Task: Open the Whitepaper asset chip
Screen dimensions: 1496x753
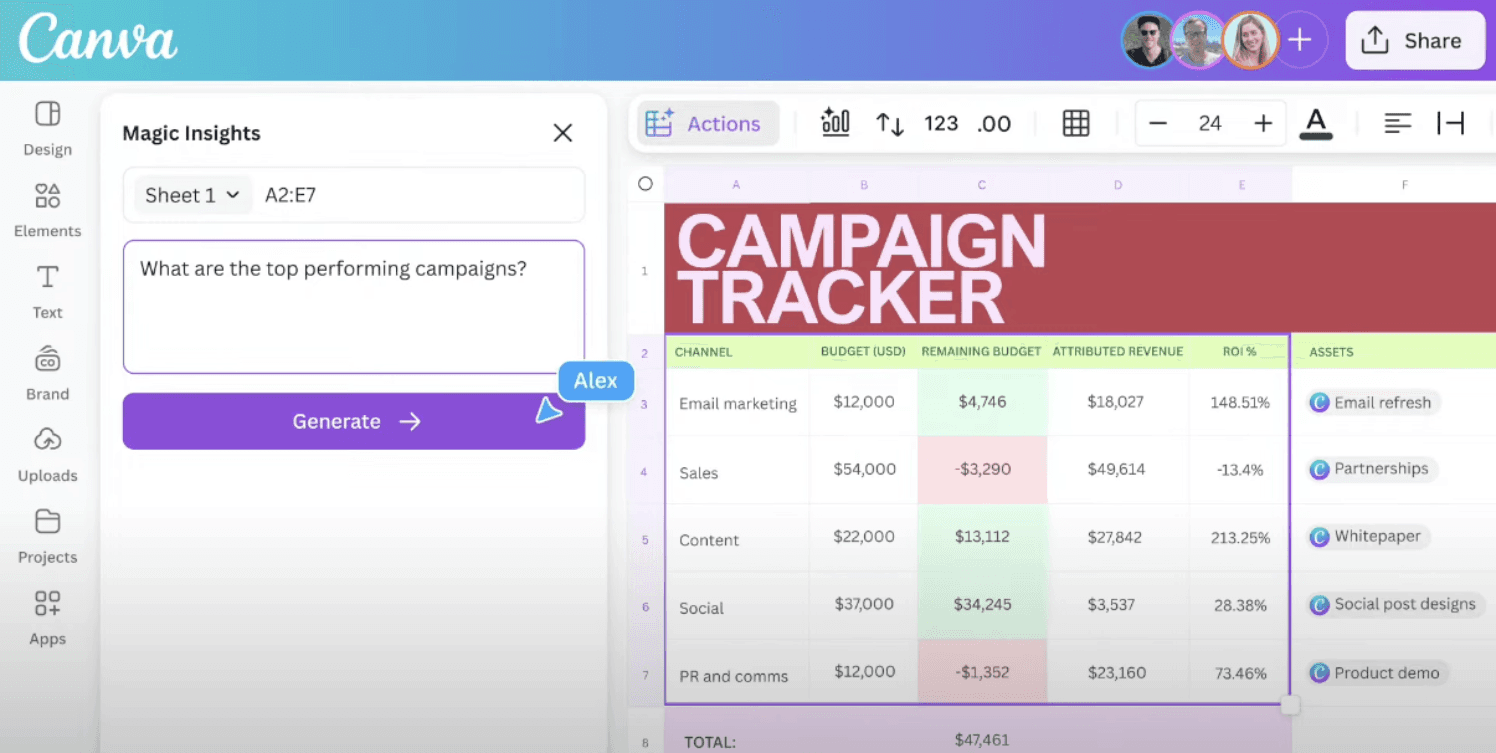Action: [1368, 536]
